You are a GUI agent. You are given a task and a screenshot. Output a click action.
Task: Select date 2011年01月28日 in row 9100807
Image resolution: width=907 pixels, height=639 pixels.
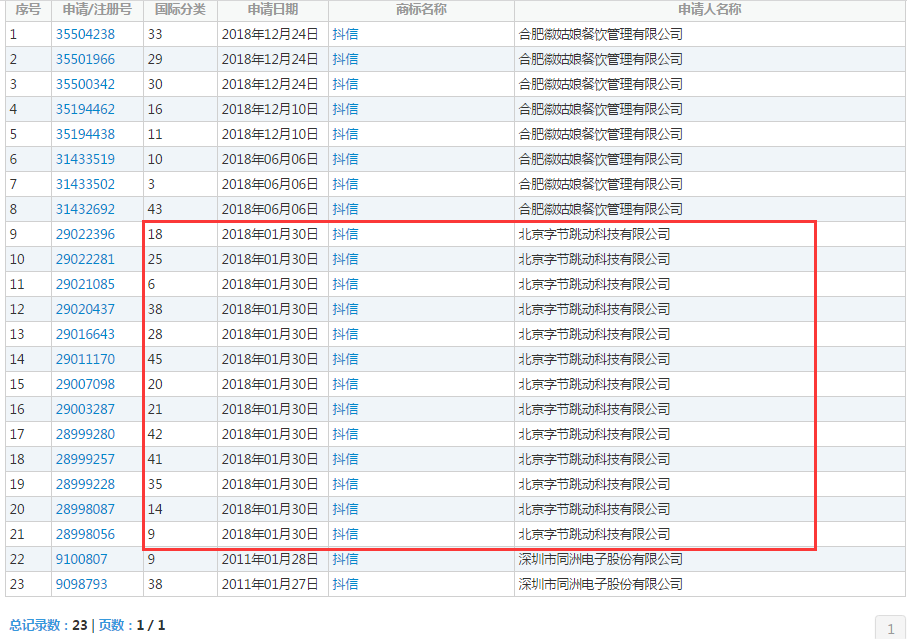coord(270,559)
